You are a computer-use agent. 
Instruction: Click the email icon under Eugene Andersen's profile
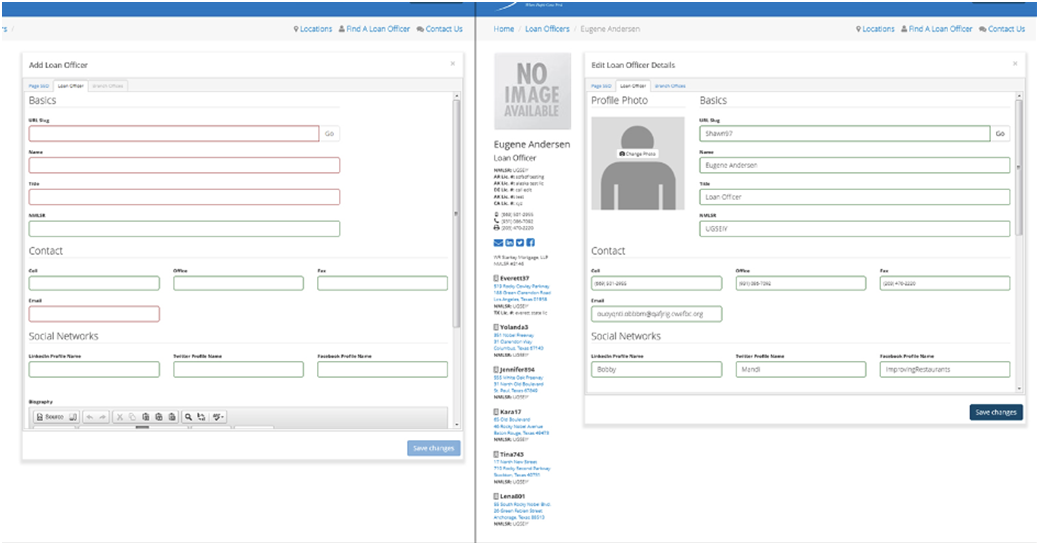(499, 243)
